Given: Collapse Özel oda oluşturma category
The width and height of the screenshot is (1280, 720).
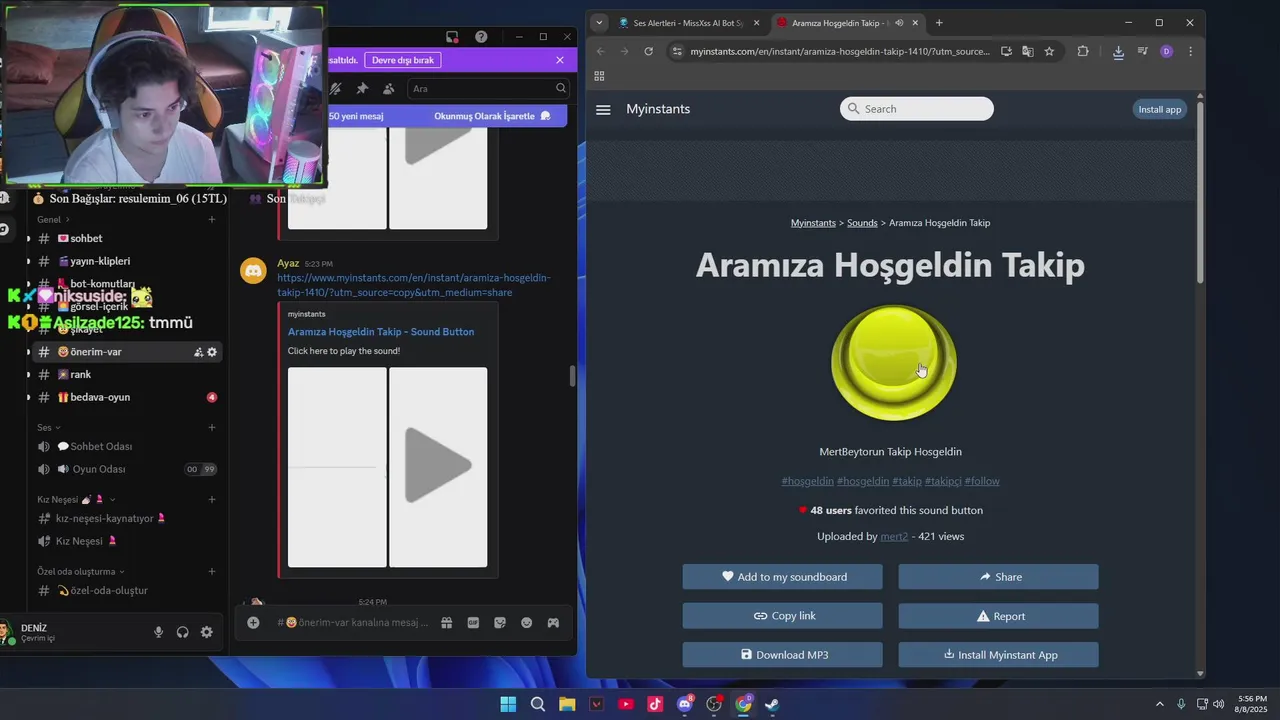Looking at the screenshot, I should pyautogui.click(x=82, y=571).
